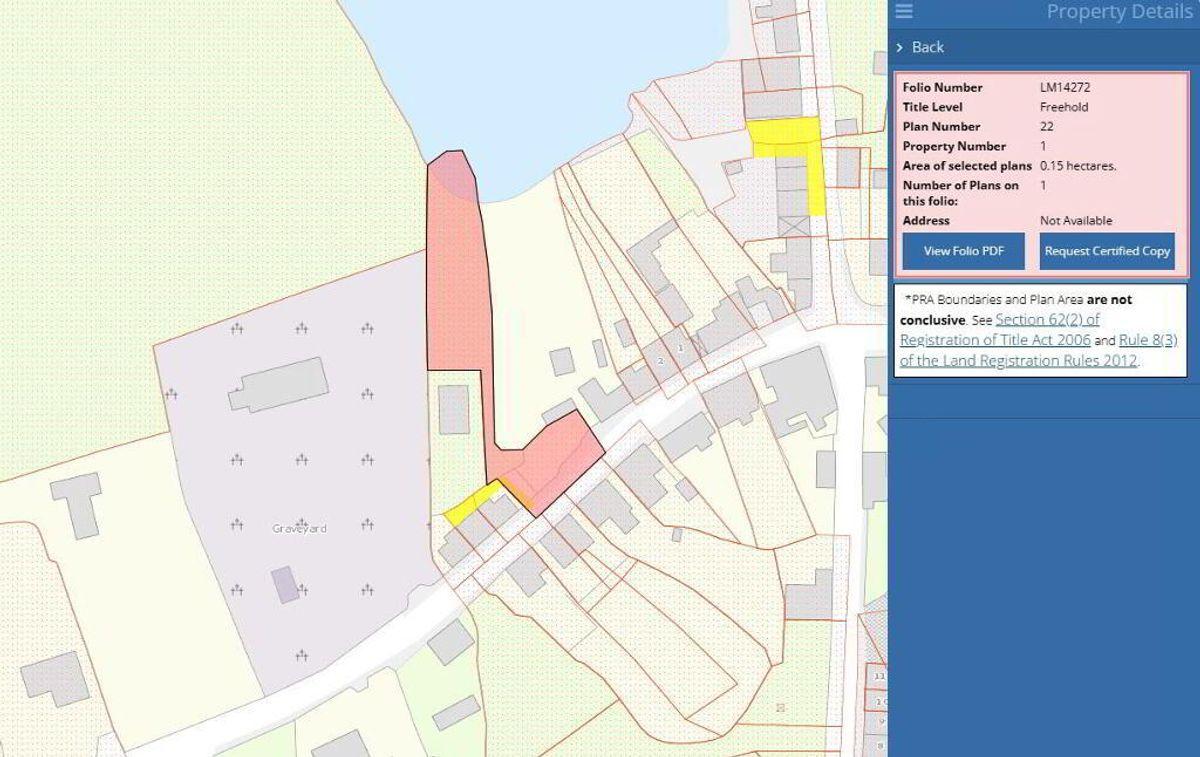The image size is (1200, 757).
Task: Click the Area of selected plans label
Action: [x=967, y=166]
